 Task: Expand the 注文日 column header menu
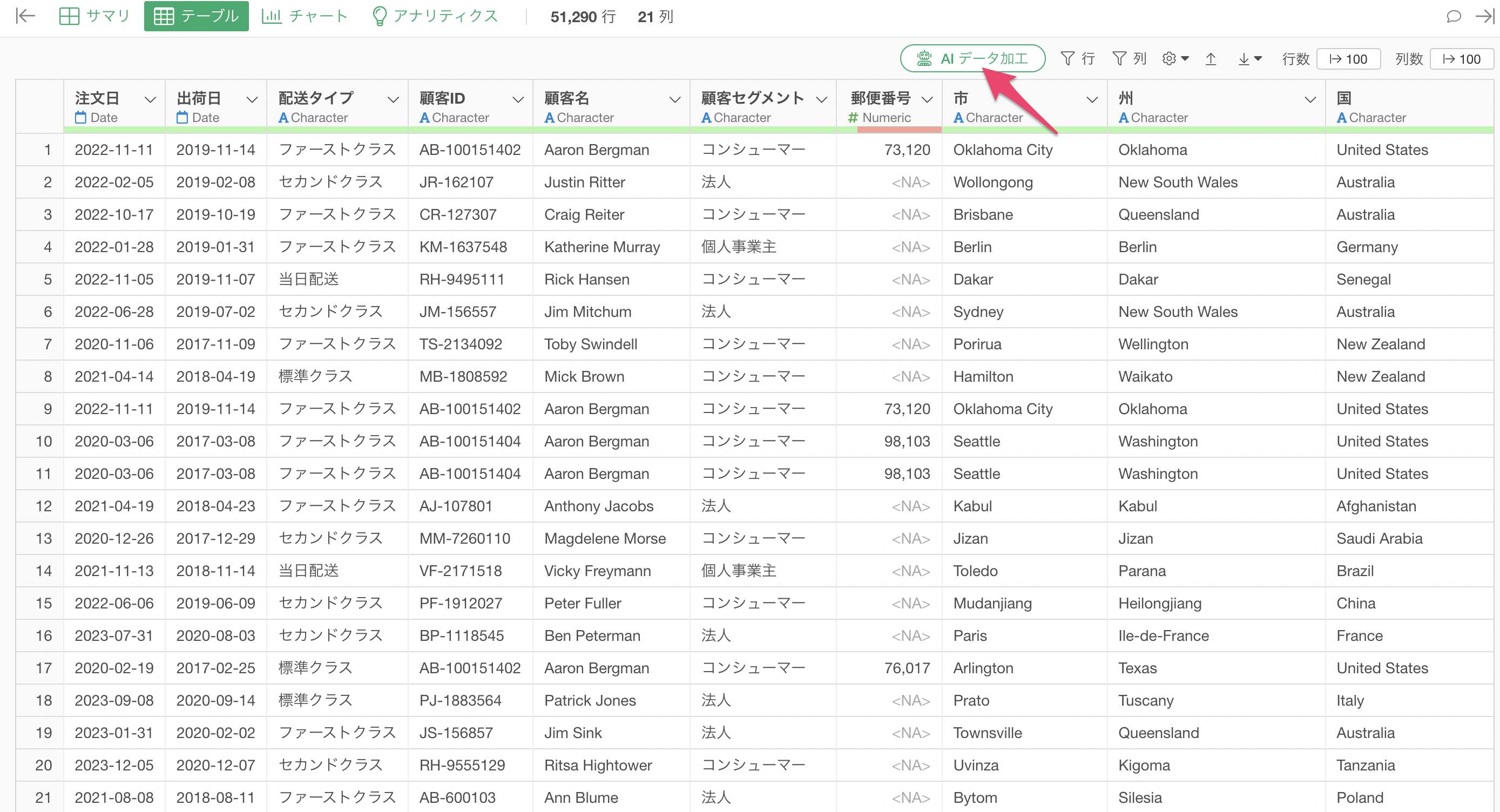click(150, 99)
